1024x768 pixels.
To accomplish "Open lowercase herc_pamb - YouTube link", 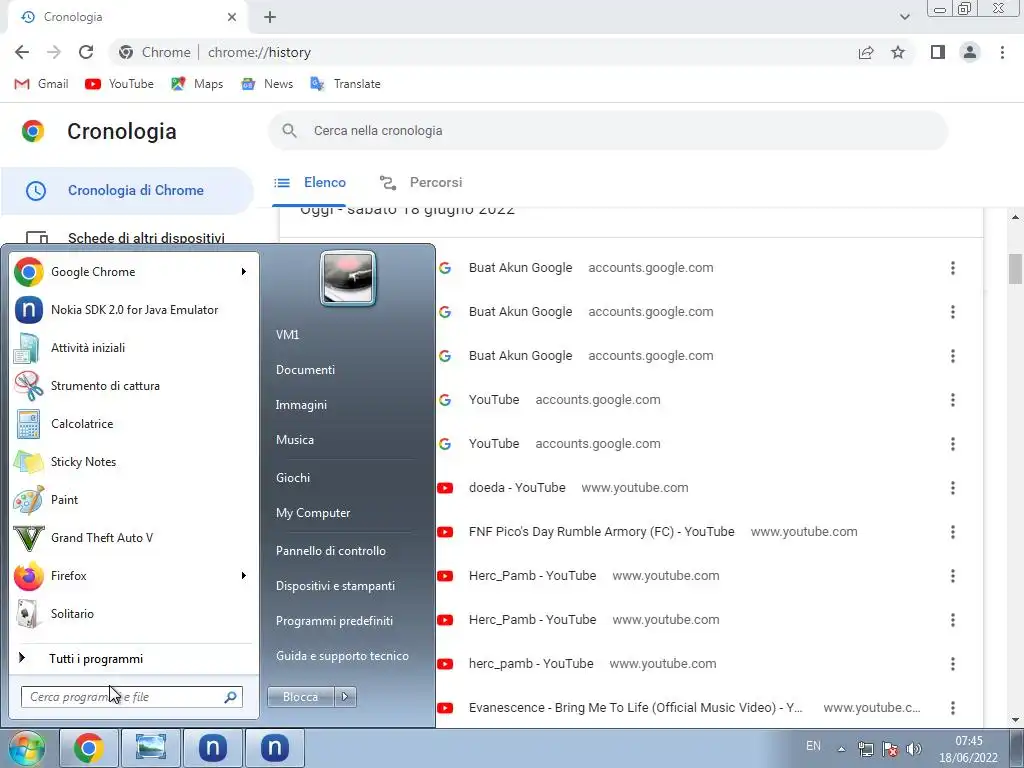I will 531,664.
